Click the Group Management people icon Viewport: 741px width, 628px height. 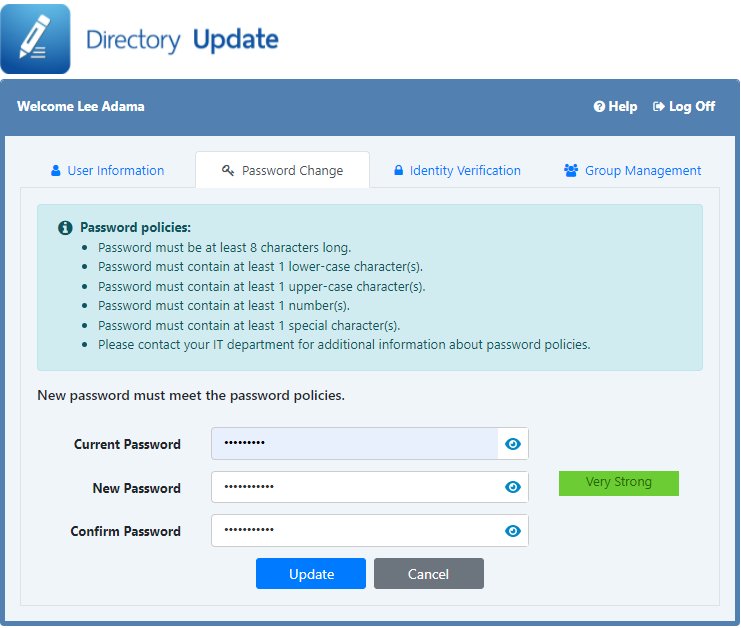click(571, 171)
